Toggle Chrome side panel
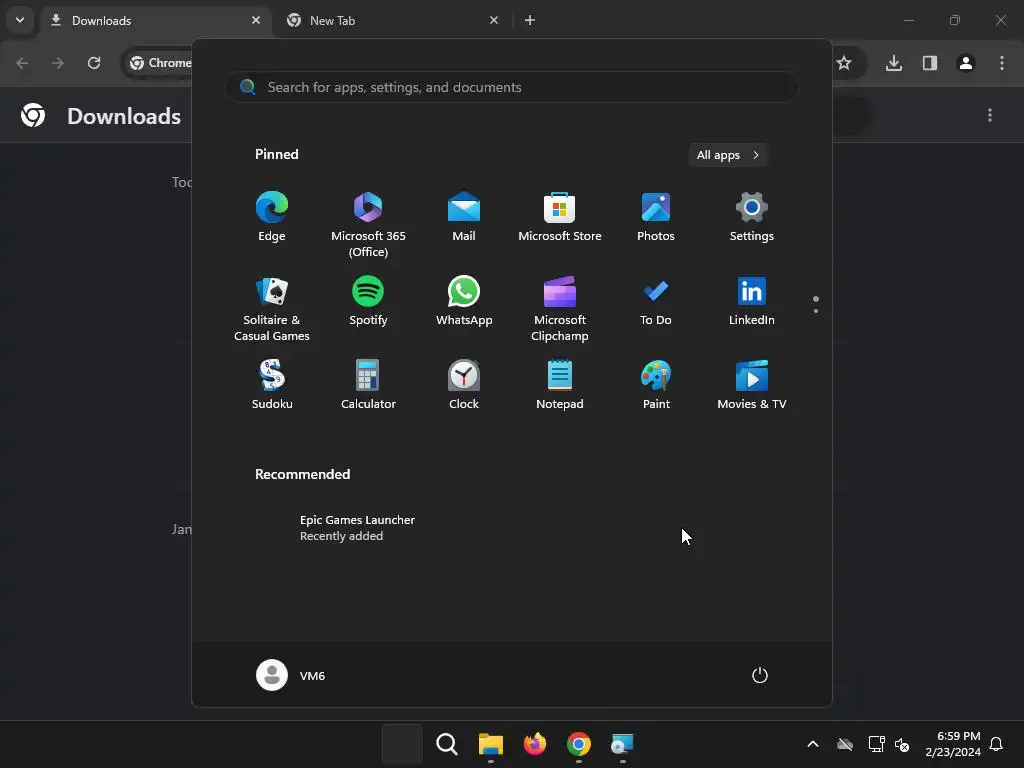The height and width of the screenshot is (768, 1024). (930, 63)
